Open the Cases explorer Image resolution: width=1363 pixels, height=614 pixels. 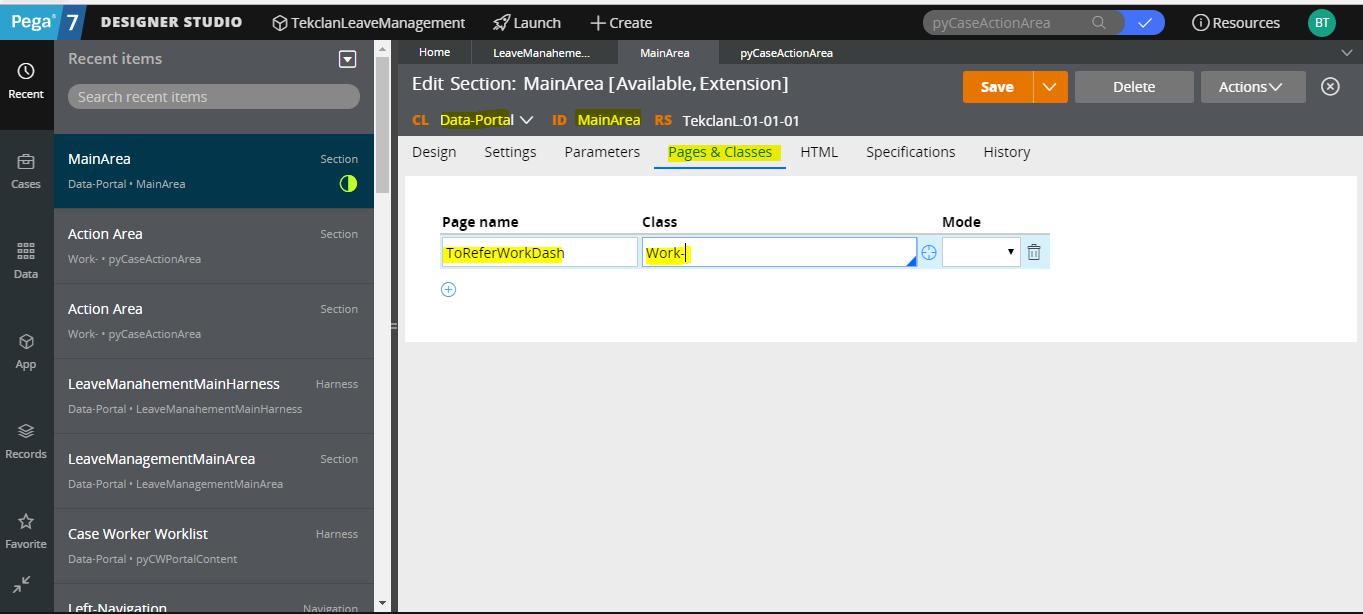pyautogui.click(x=26, y=171)
